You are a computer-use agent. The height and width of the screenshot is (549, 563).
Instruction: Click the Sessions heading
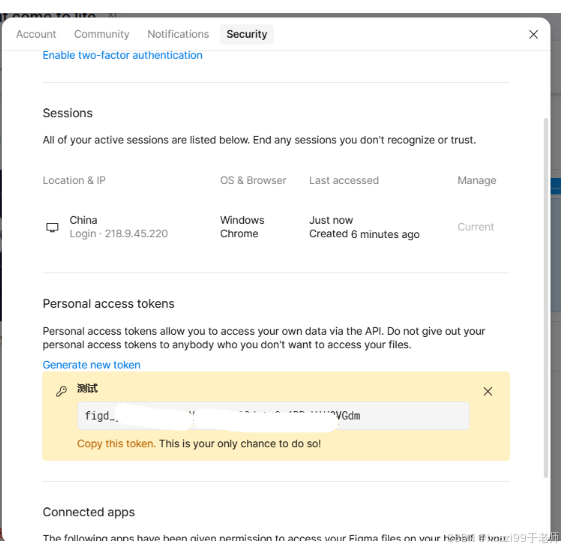coord(68,113)
